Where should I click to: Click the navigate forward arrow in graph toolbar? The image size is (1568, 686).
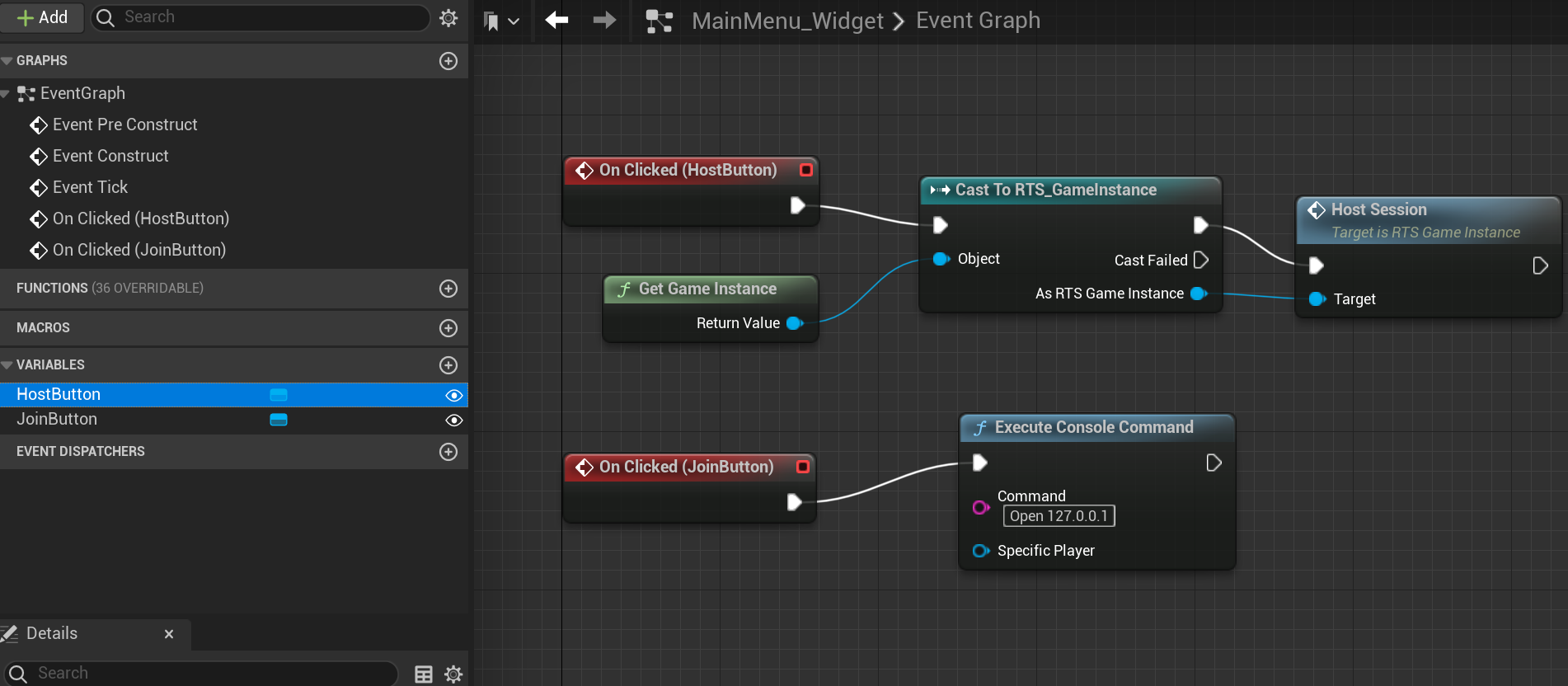pos(604,20)
